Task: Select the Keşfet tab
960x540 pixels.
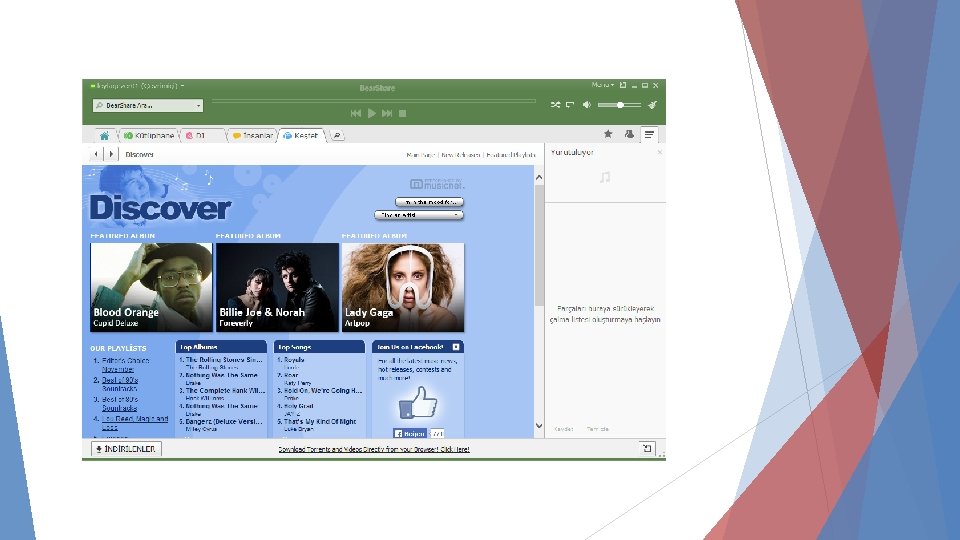Action: [x=301, y=135]
